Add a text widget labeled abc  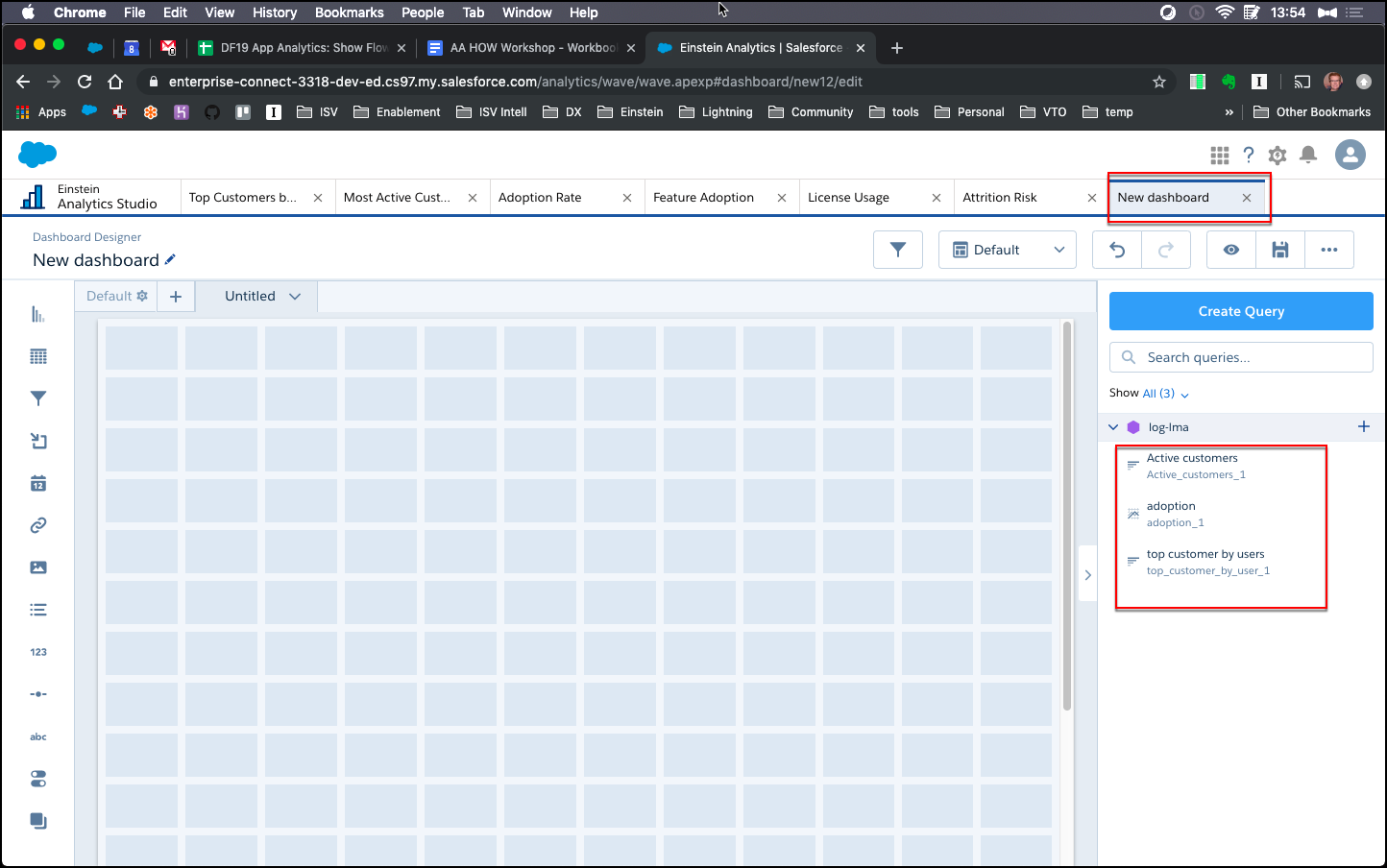38,736
